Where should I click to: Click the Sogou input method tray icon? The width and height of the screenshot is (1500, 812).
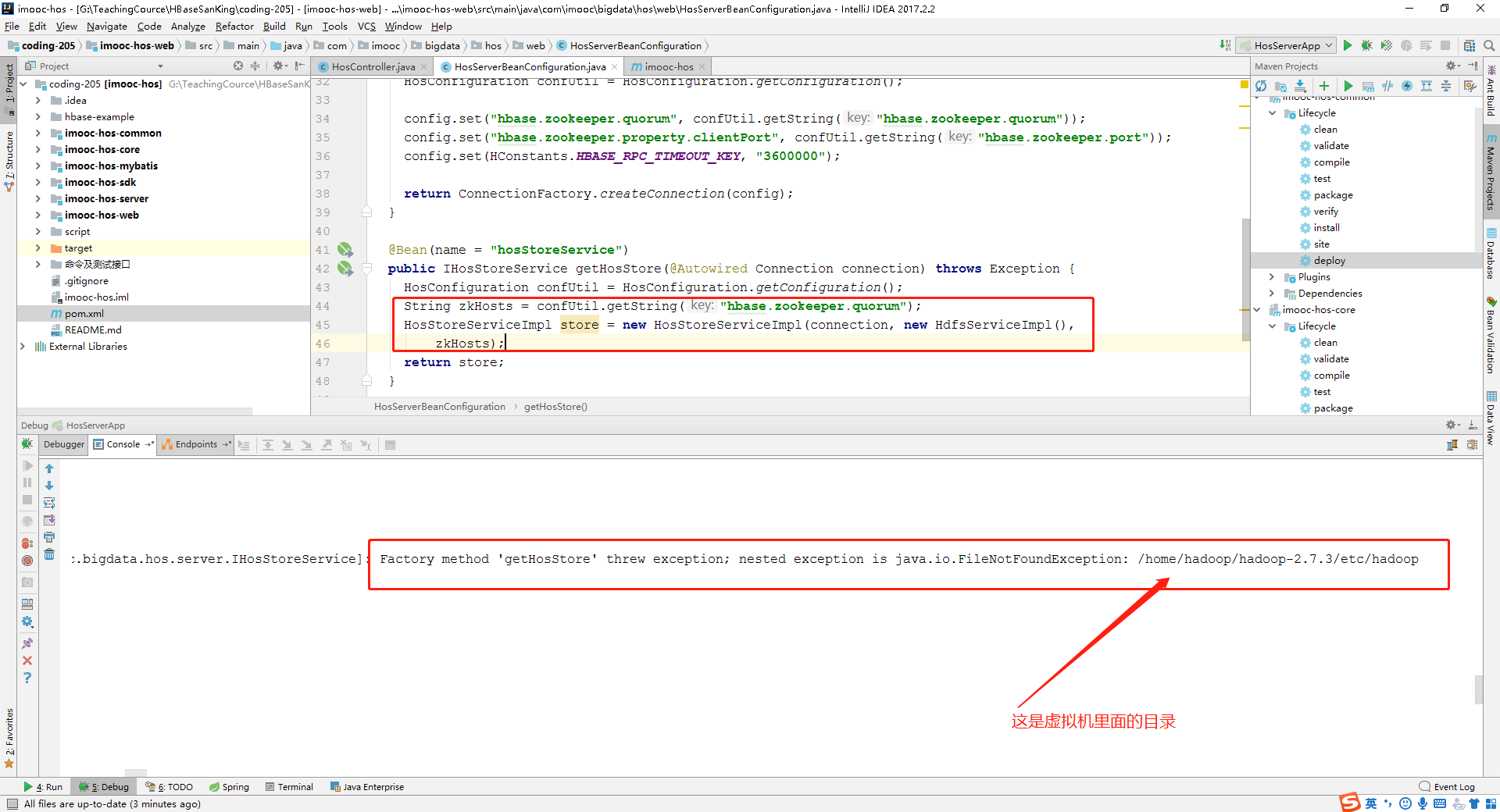pyautogui.click(x=1350, y=803)
